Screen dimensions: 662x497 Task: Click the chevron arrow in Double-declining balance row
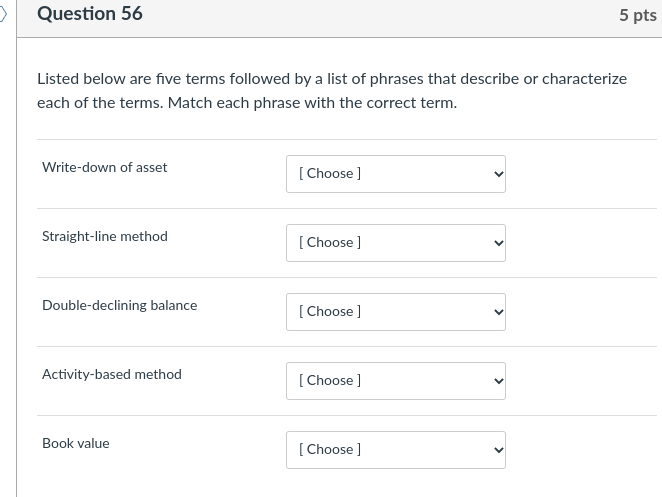pyautogui.click(x=498, y=312)
